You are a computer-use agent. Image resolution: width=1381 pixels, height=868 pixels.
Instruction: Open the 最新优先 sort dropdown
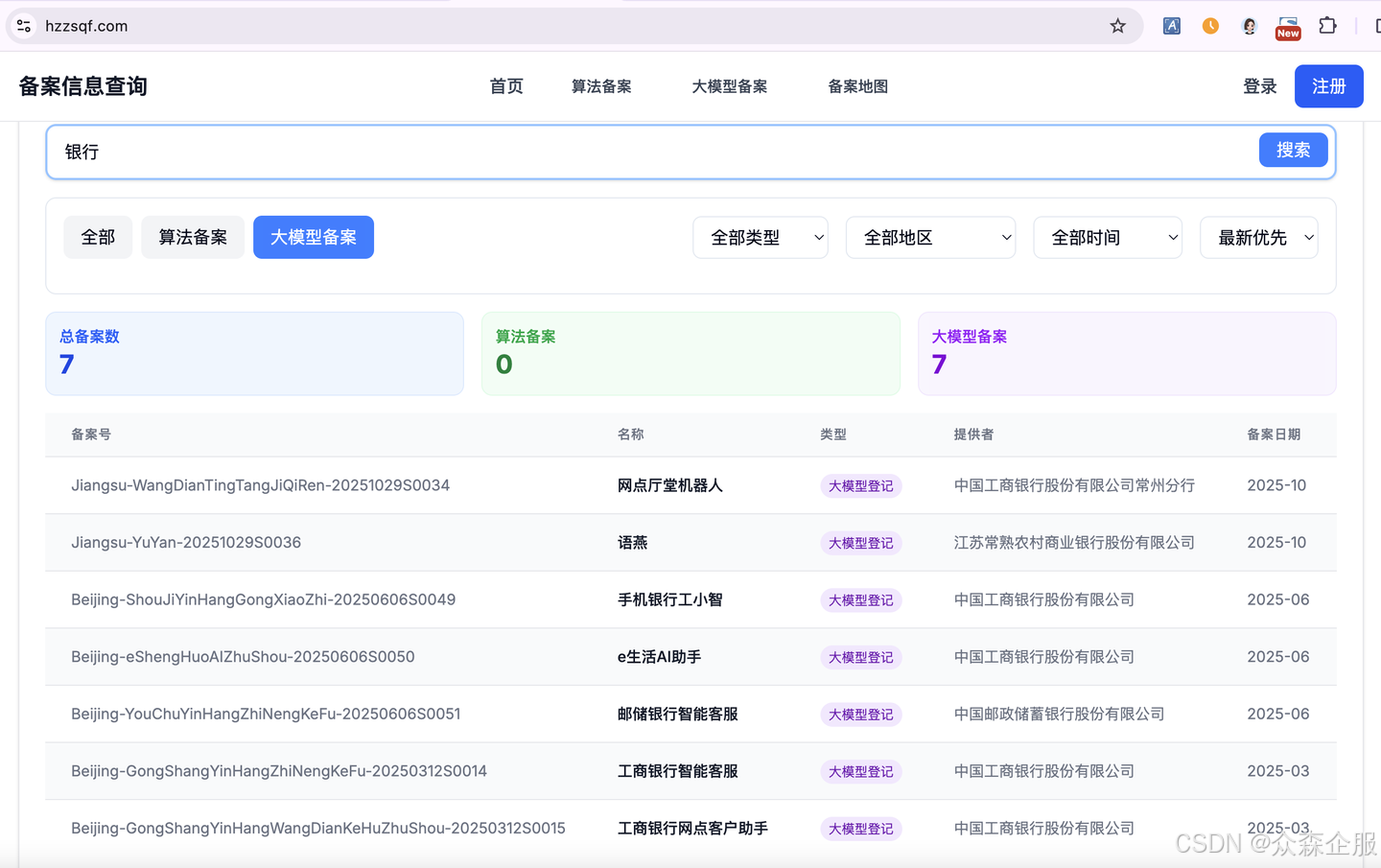point(1259,238)
